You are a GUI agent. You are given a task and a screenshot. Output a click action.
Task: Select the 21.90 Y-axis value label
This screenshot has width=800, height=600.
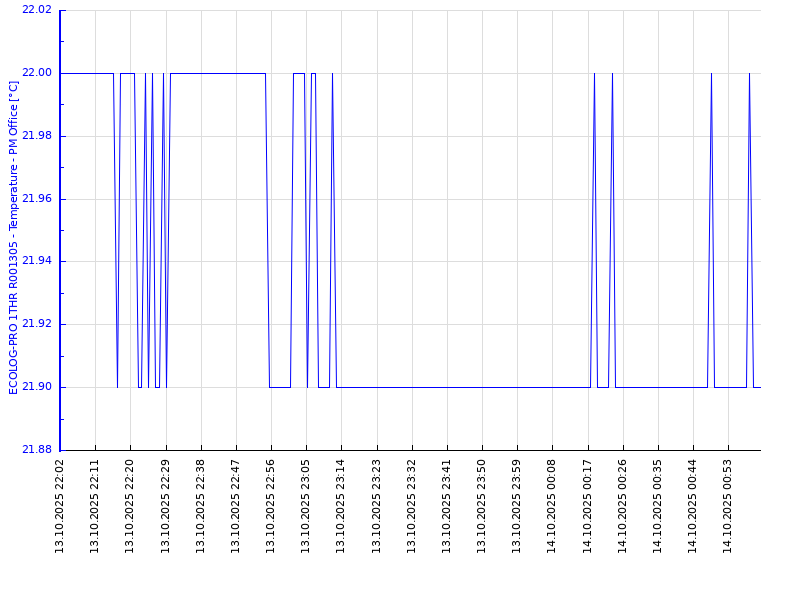pyautogui.click(x=37, y=387)
